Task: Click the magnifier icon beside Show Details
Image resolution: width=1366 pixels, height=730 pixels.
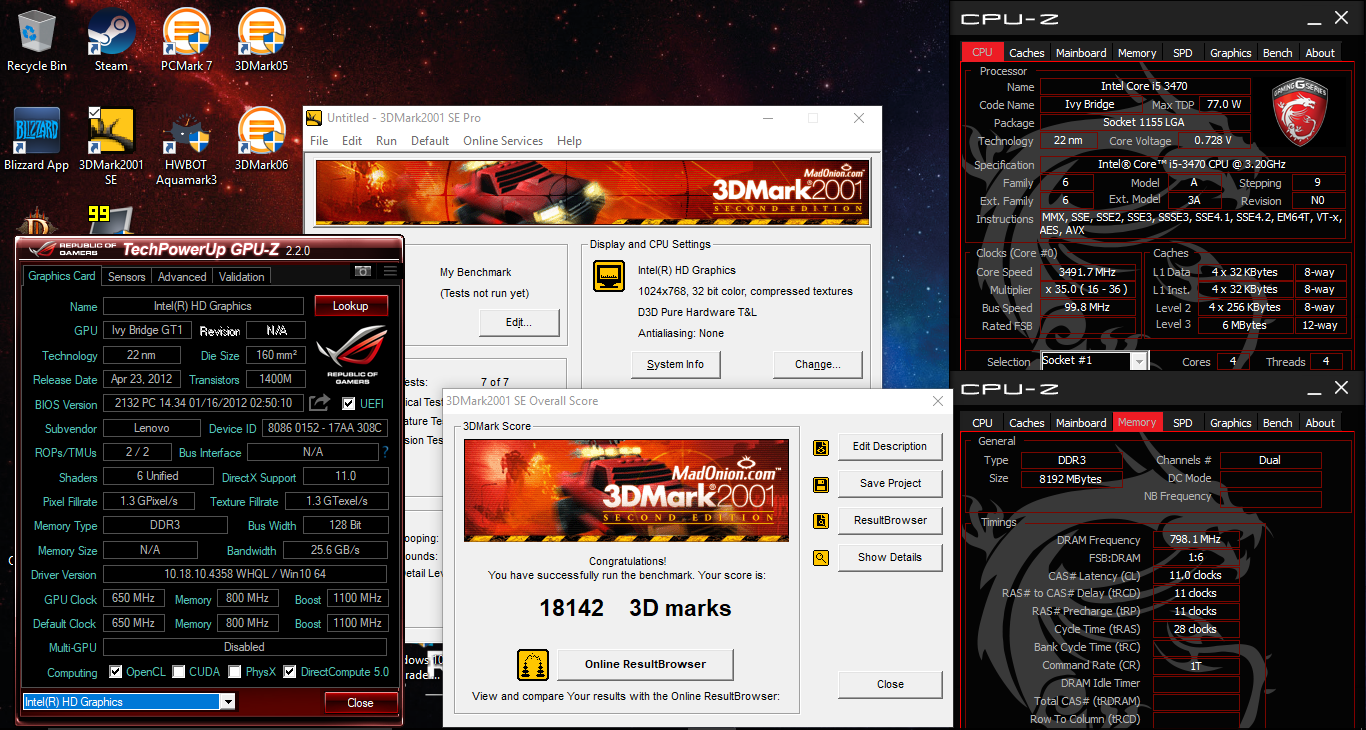Action: pos(821,558)
